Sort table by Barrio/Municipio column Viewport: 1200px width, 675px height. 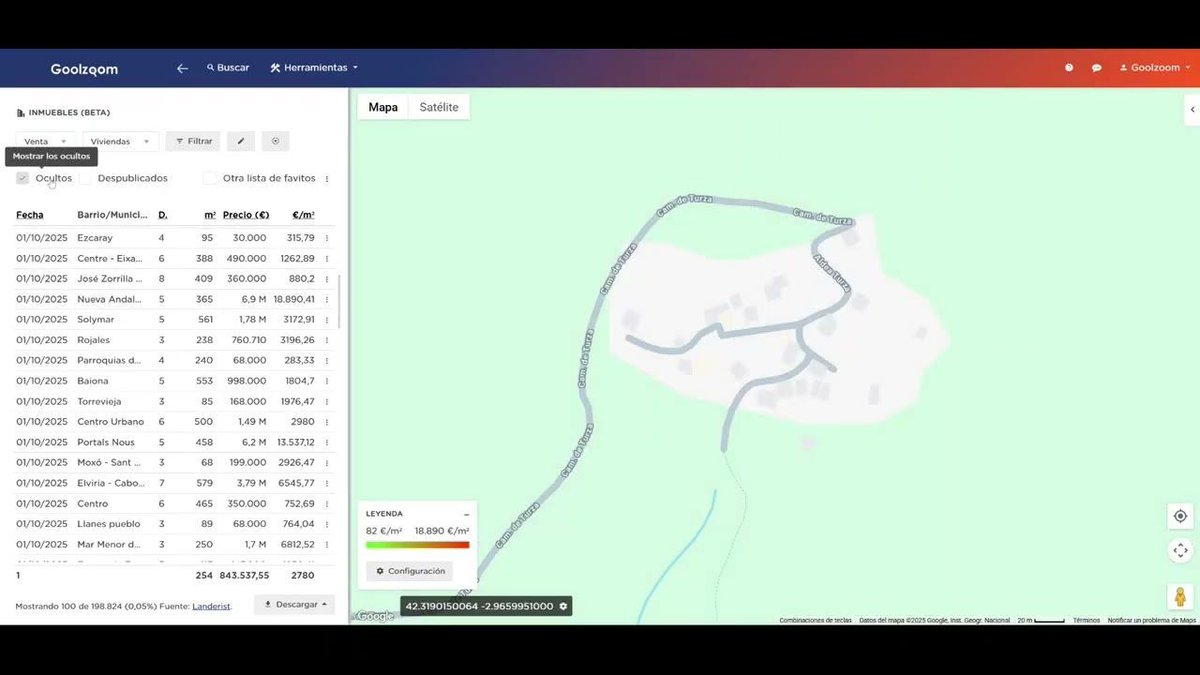(x=112, y=215)
